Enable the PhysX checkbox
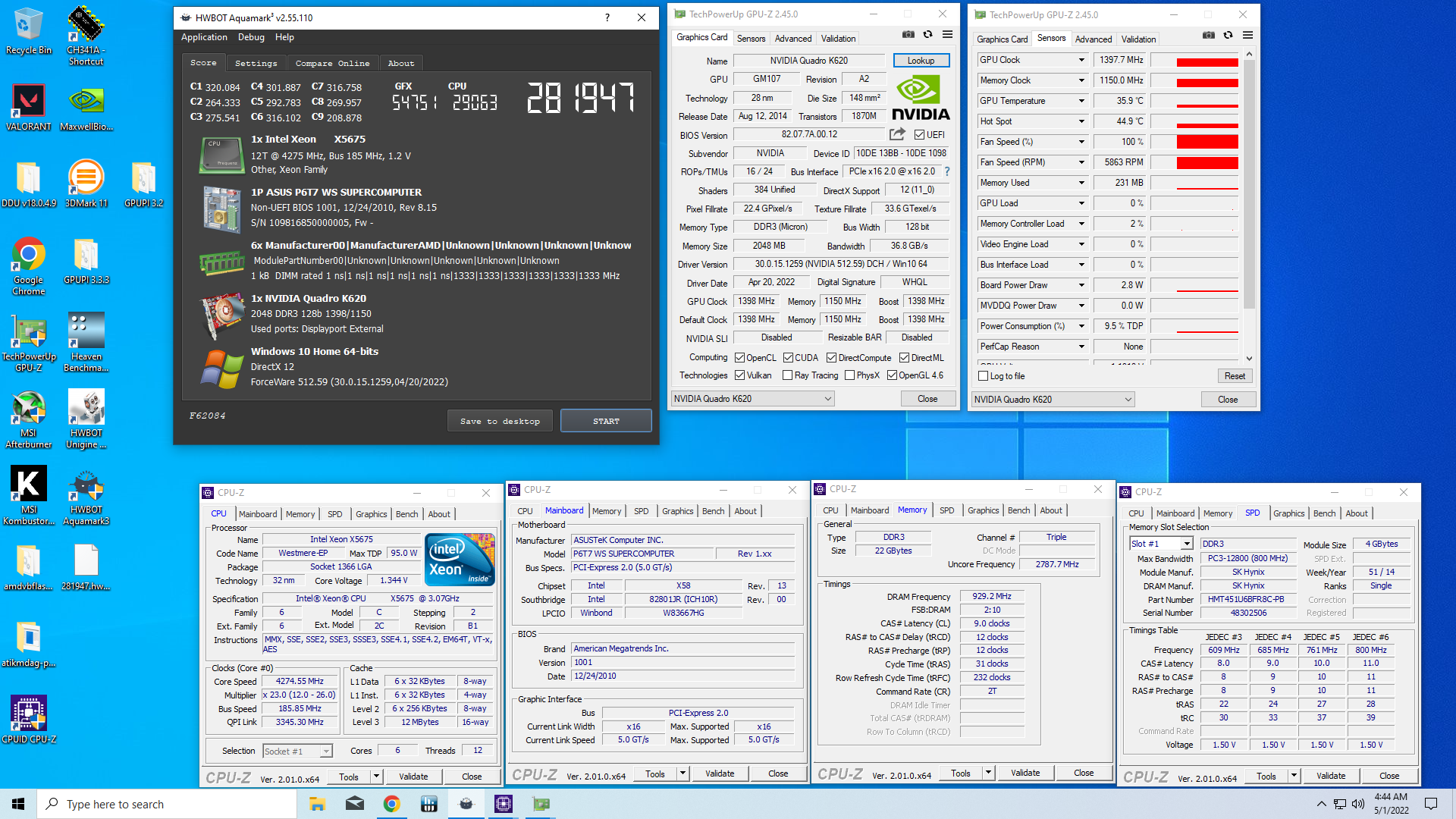 849,375
